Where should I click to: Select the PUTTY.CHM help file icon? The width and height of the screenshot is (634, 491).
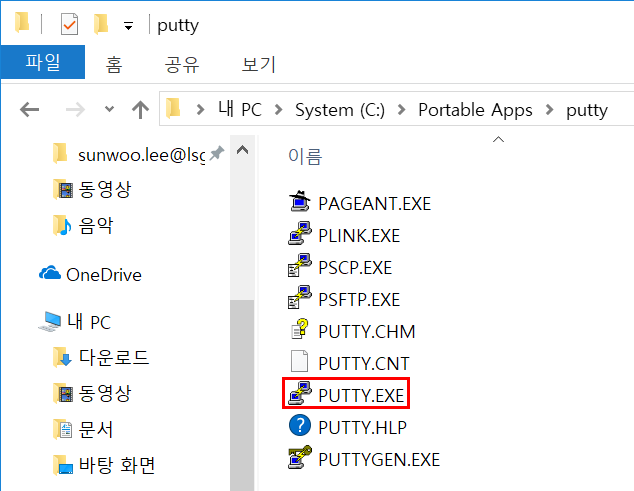pyautogui.click(x=300, y=329)
